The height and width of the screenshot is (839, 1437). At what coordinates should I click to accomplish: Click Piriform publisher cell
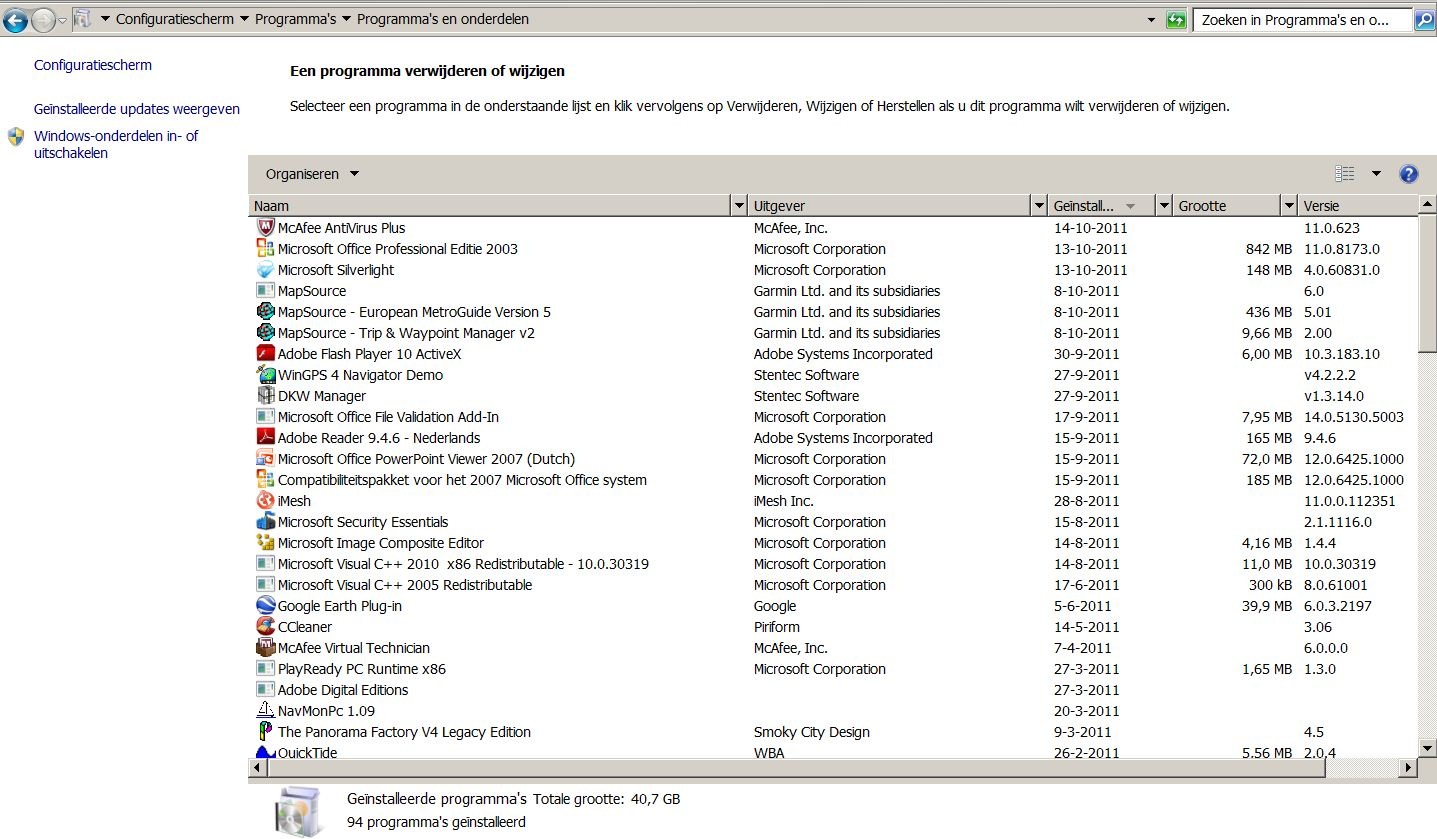tap(777, 627)
